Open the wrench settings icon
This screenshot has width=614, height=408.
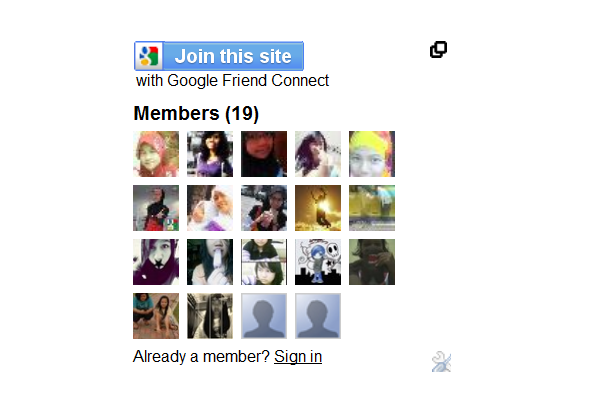click(441, 361)
